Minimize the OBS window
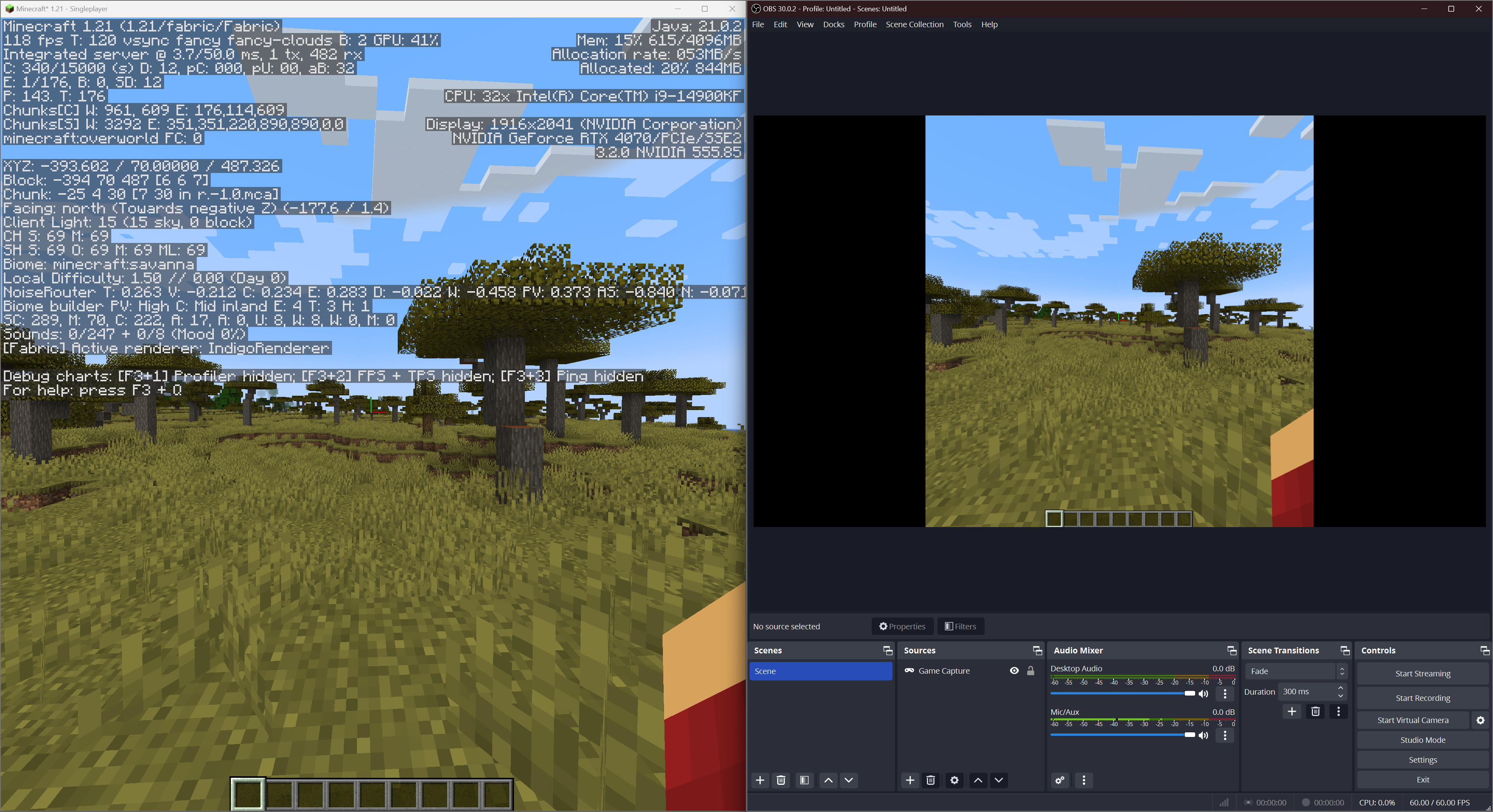This screenshot has width=1493, height=812. click(1423, 9)
